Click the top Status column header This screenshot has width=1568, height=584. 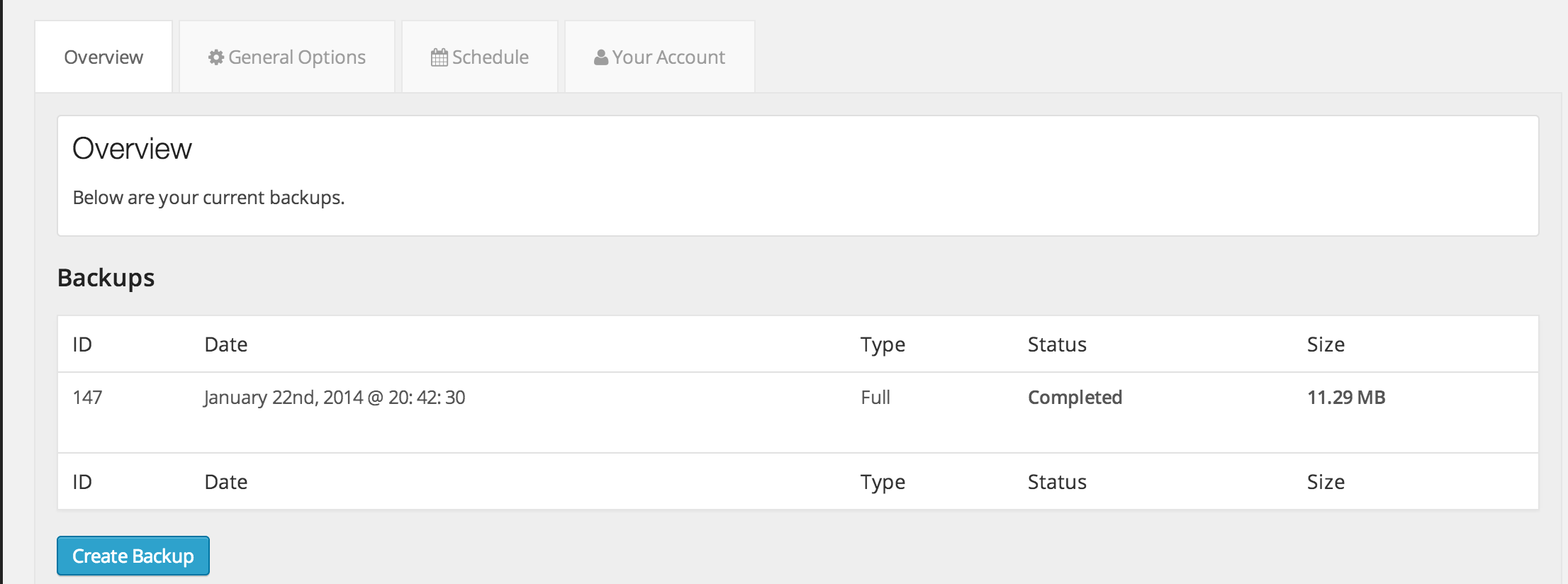[x=1057, y=344]
